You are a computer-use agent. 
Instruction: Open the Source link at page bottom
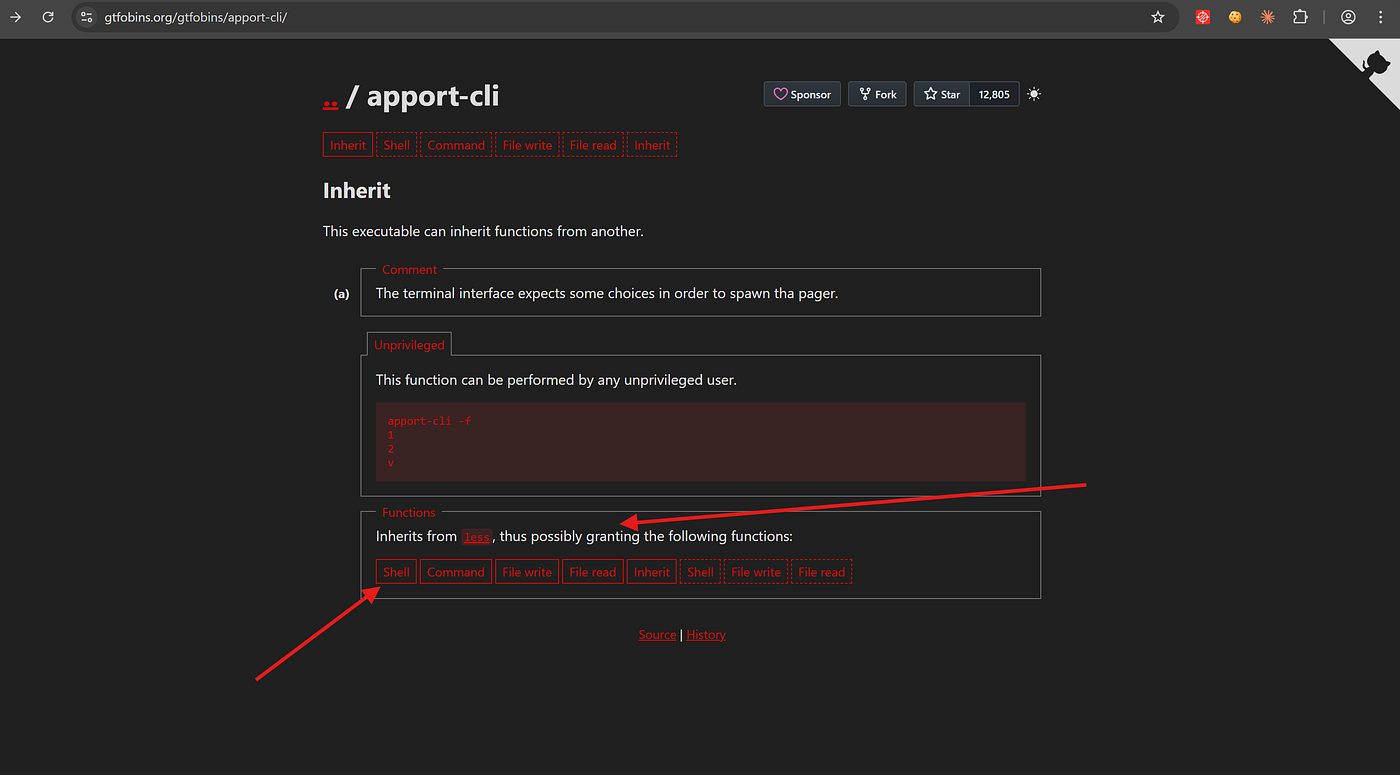click(658, 635)
